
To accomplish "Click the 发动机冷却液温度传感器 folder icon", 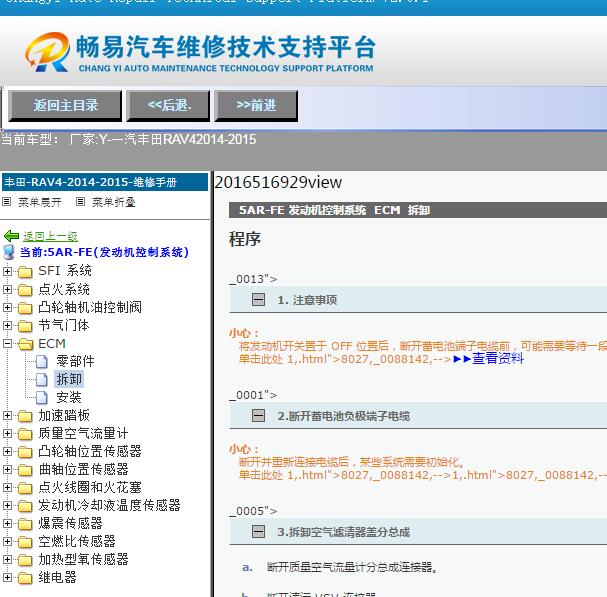I will pyautogui.click(x=25, y=506).
